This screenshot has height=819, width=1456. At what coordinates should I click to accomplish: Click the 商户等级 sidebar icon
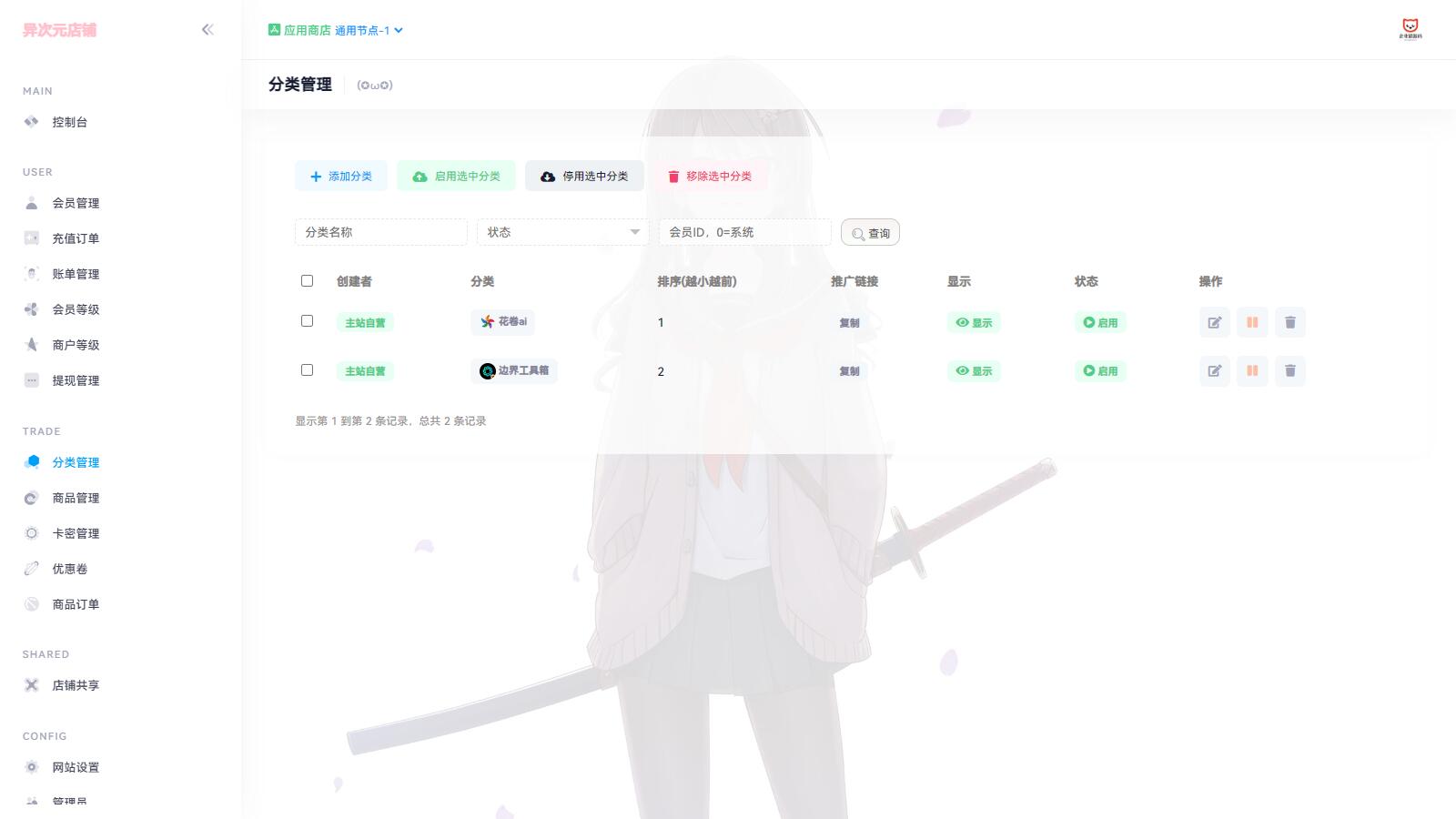(32, 345)
